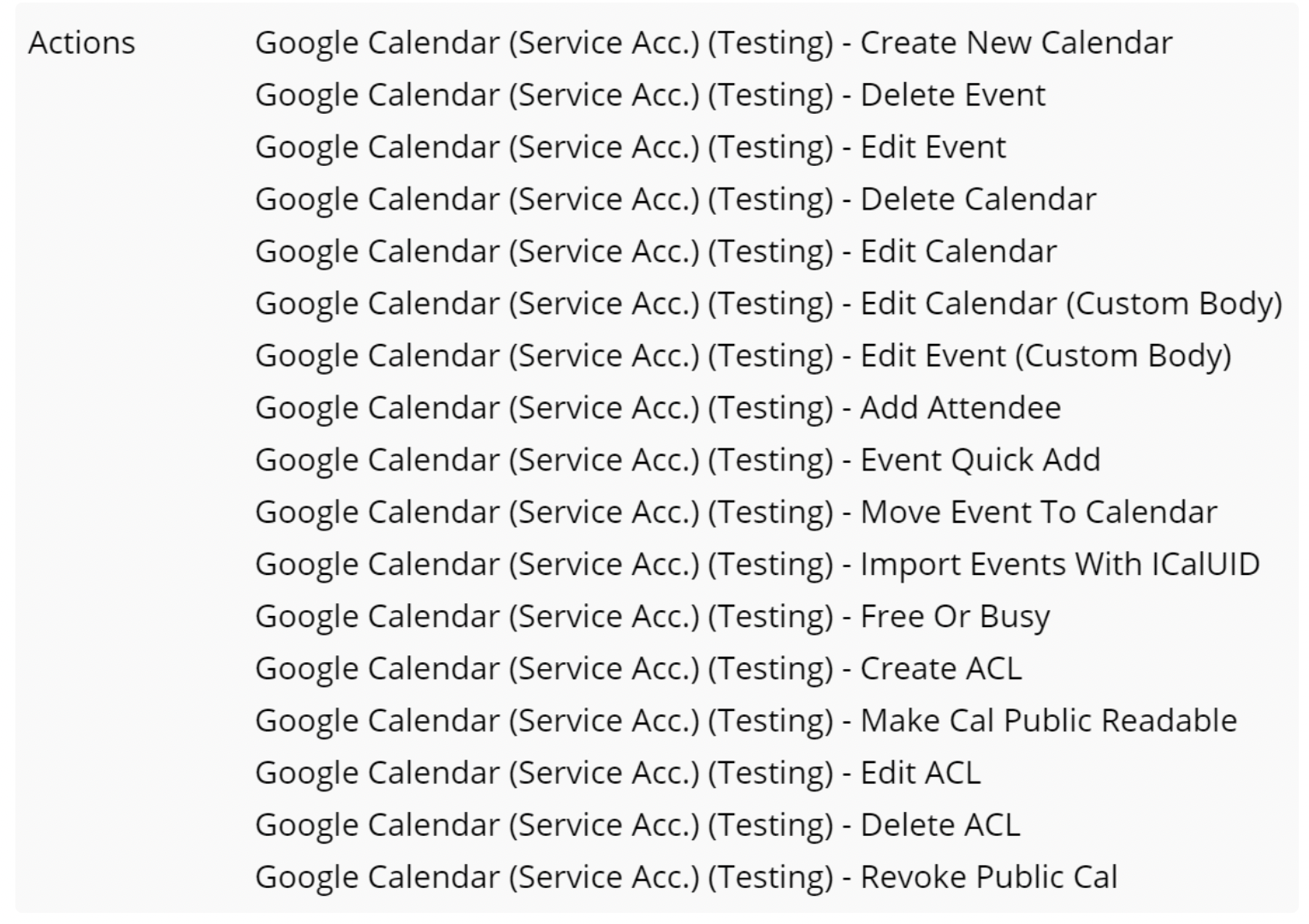Choose the Delete ACL action

pos(637,826)
